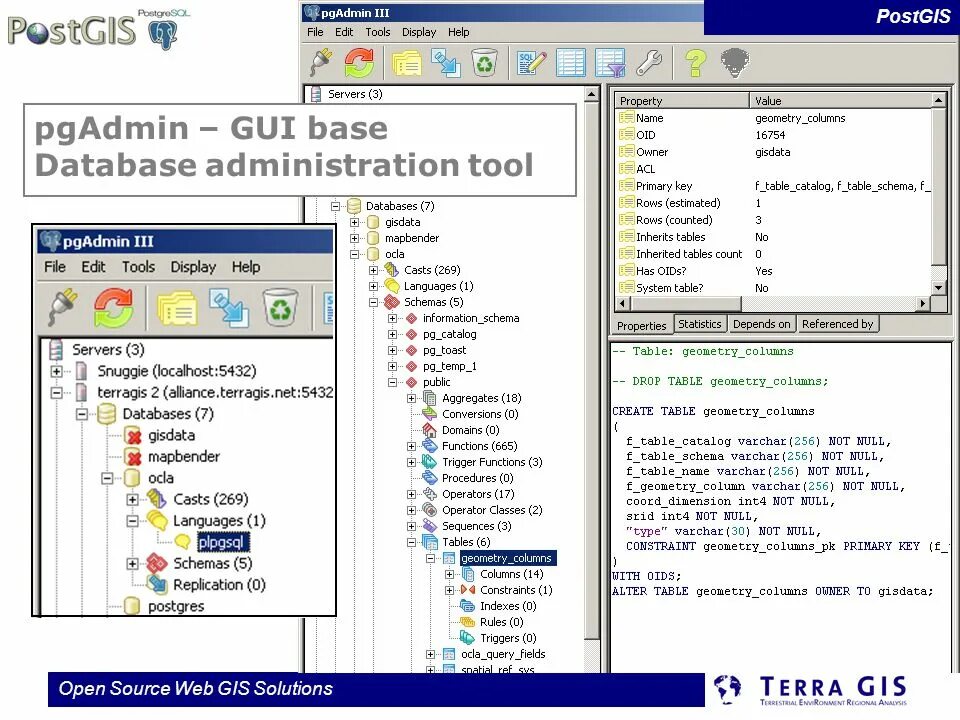Screen dimensions: 960x720
Task: Select Trigger Functions (3) in the tree
Action: pos(492,462)
